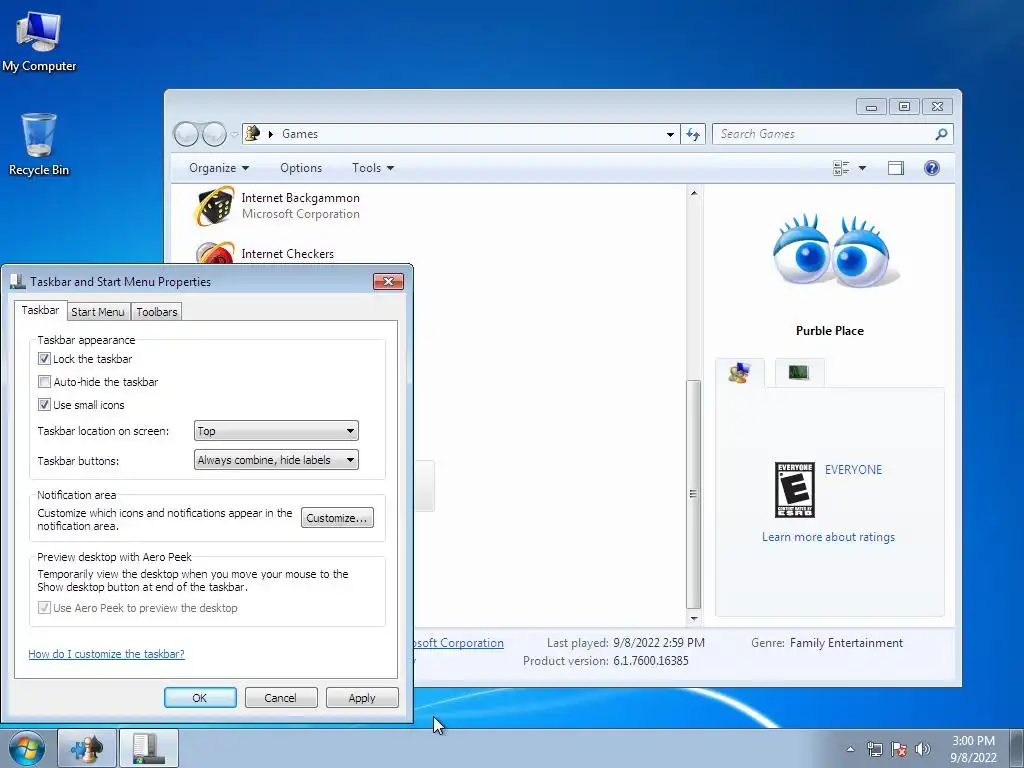
Task: Select the performance tab icon in preview pane
Action: (x=799, y=372)
